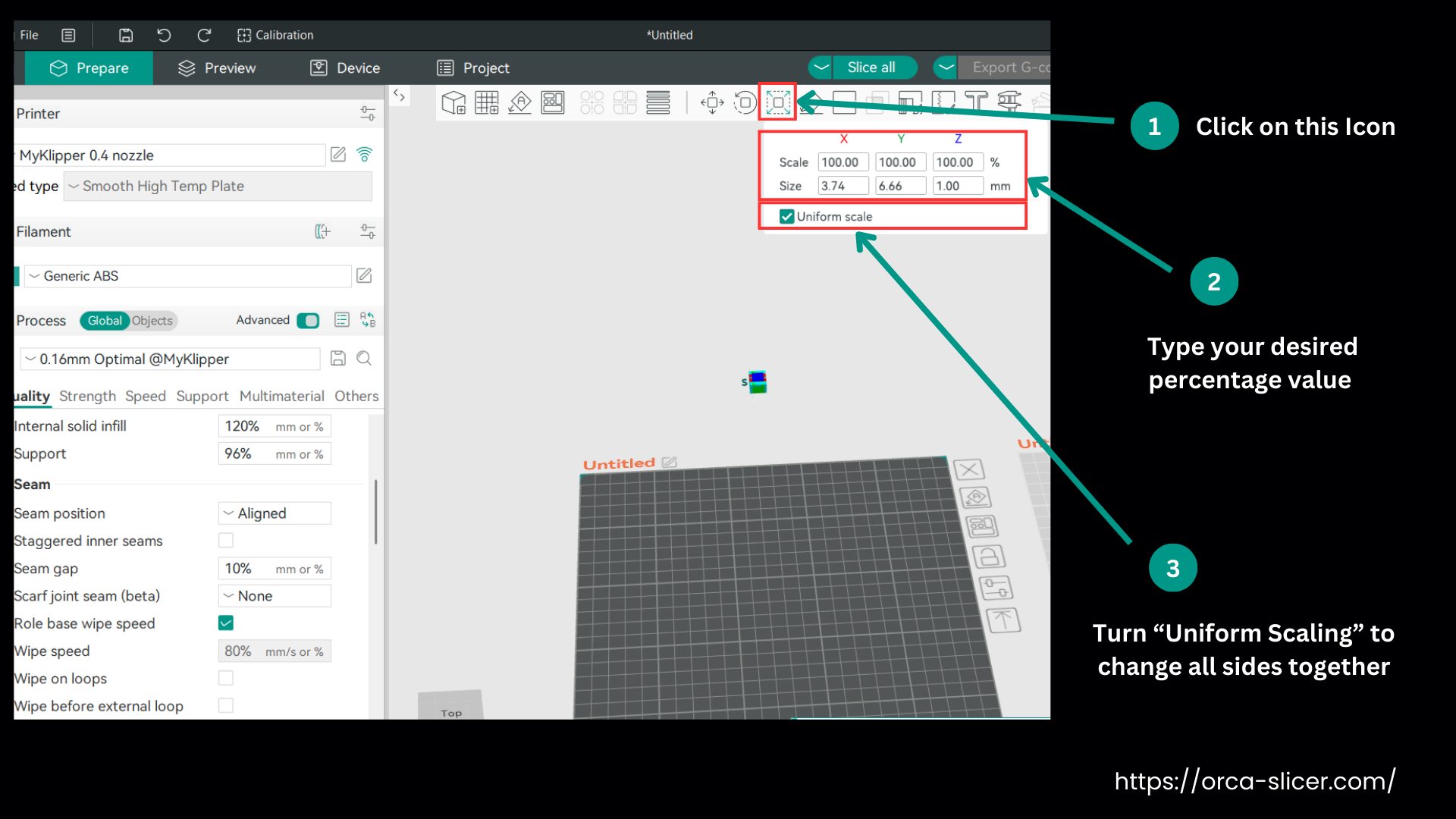Open the File menu
This screenshot has height=819, width=1456.
click(29, 35)
